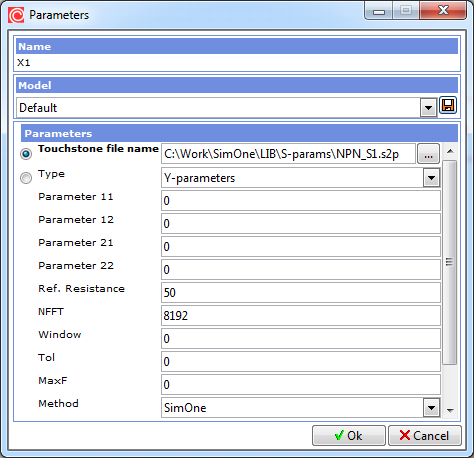
Task: Open the Model Default dropdown
Action: coord(428,108)
